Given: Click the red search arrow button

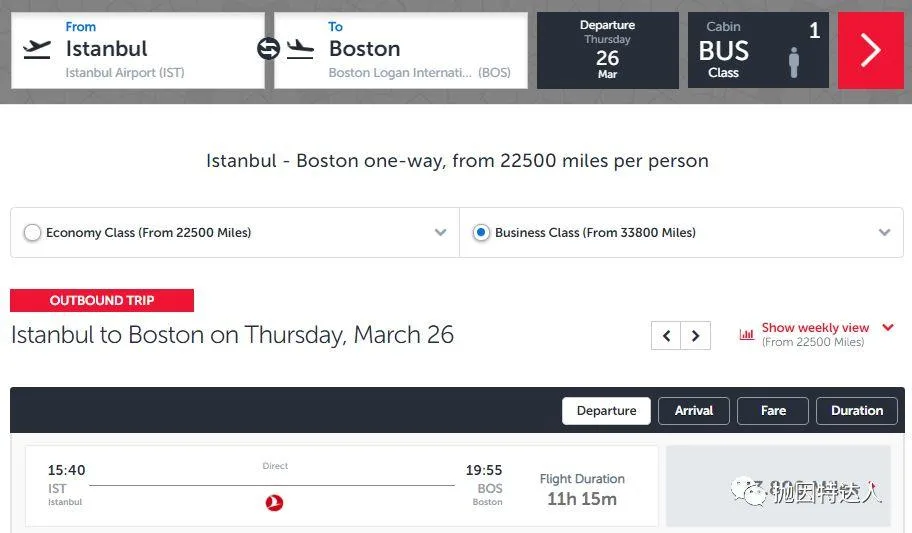Looking at the screenshot, I should tap(871, 51).
